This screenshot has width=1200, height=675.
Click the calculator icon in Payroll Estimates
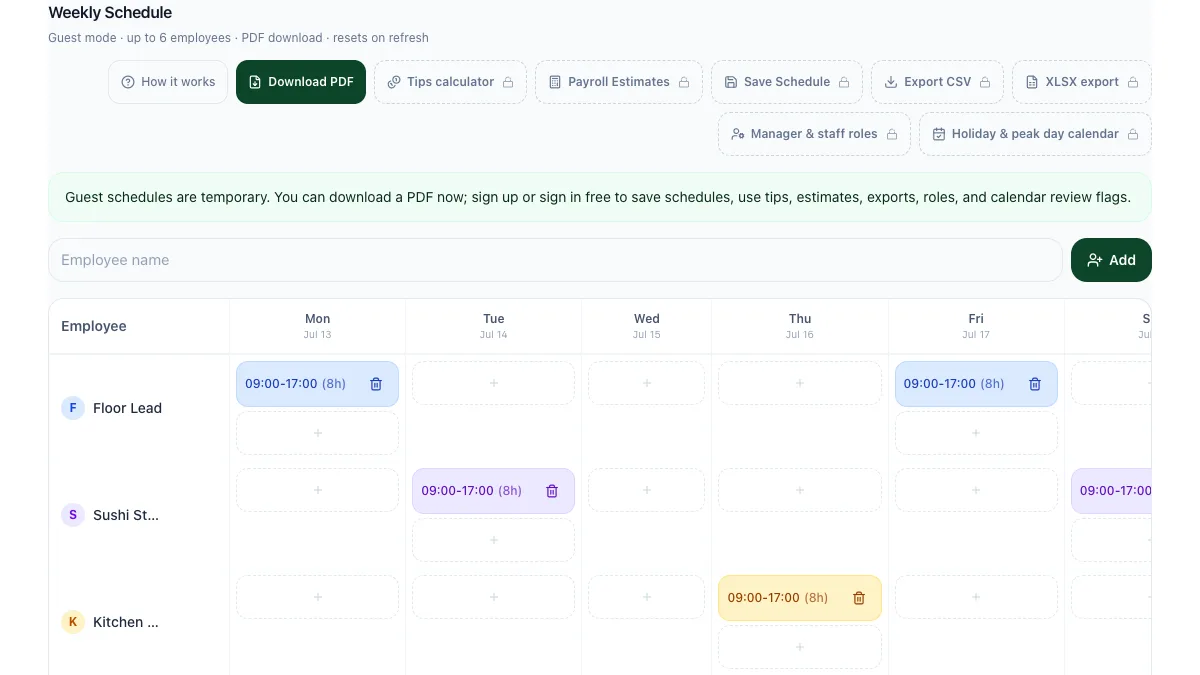pos(555,82)
